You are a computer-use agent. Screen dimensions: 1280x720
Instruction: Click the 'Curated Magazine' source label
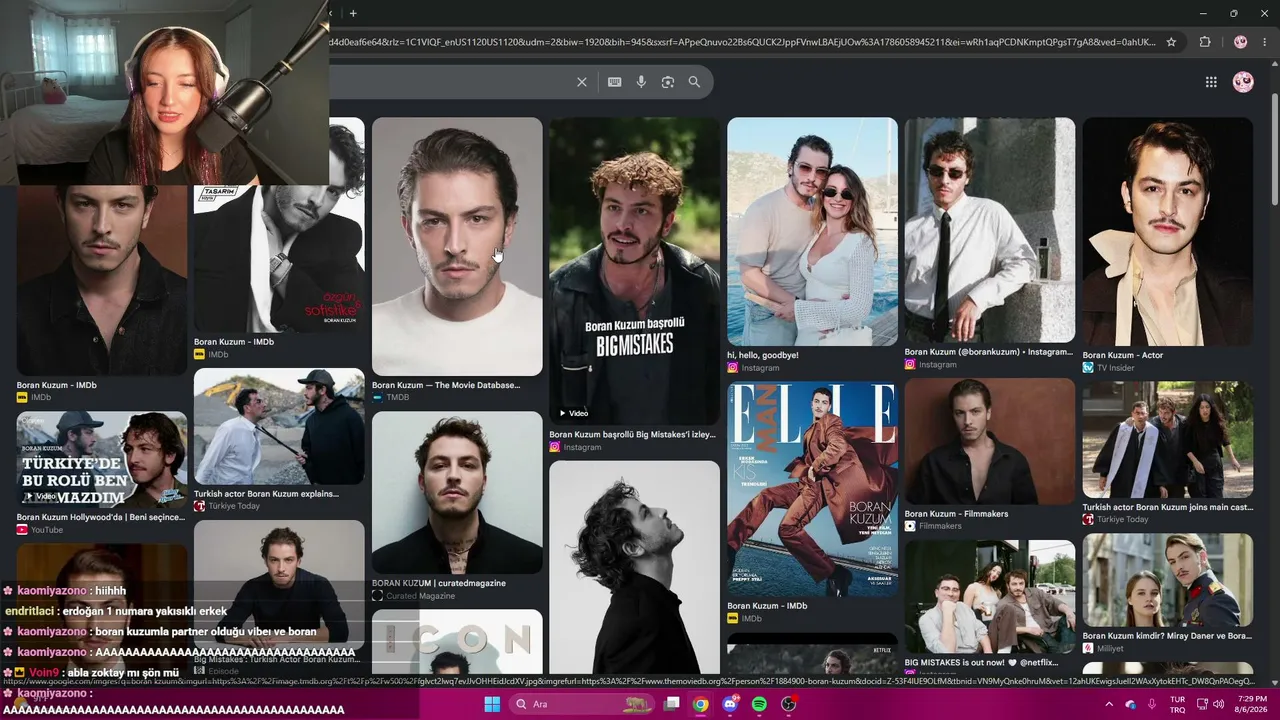[x=420, y=596]
